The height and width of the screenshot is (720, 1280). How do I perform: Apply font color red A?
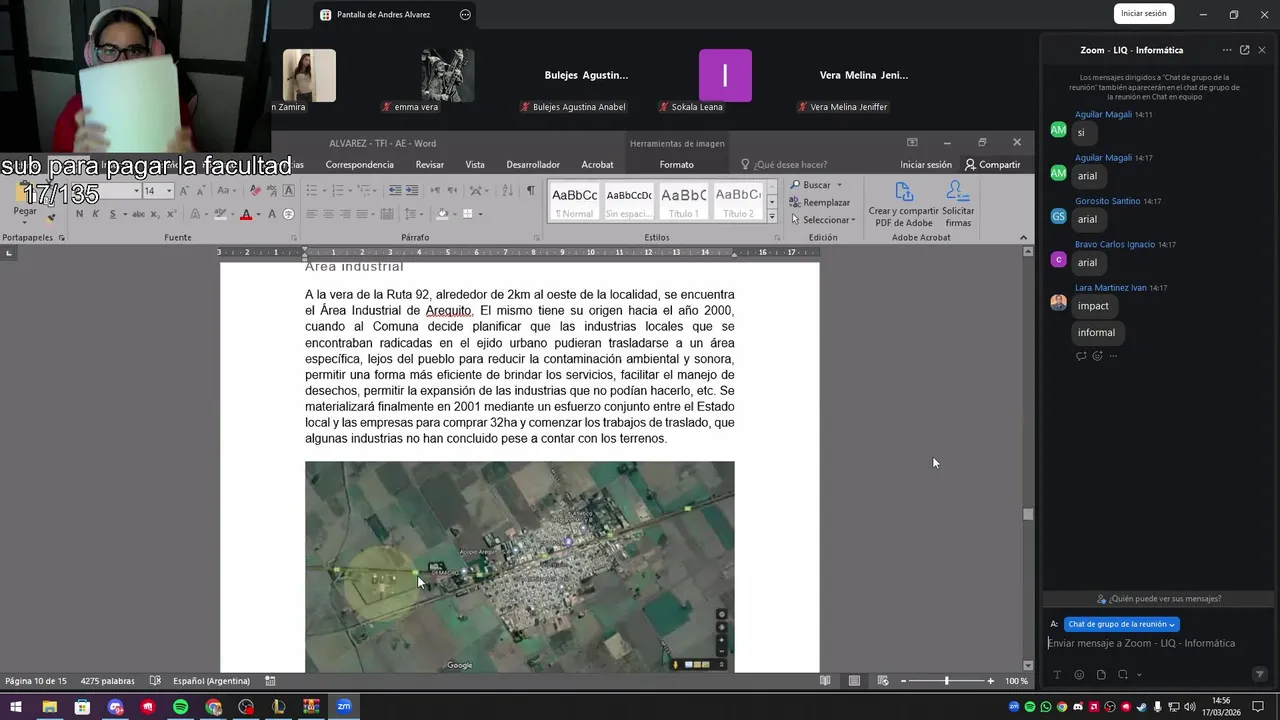point(246,214)
